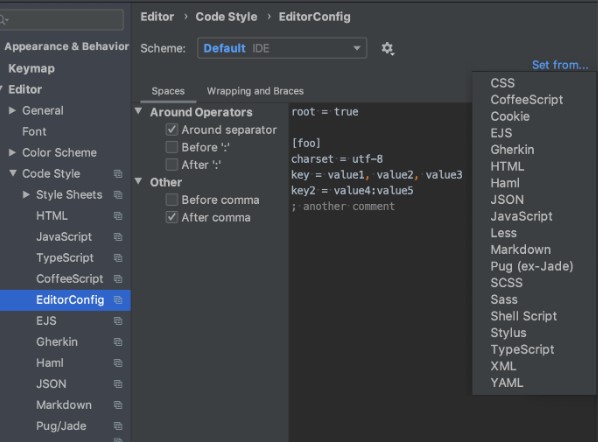Switch to Wrapping and Braces tab

[x=255, y=91]
